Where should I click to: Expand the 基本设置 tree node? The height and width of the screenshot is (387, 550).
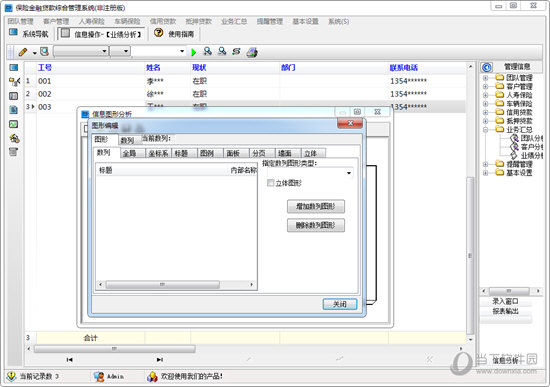[485, 173]
